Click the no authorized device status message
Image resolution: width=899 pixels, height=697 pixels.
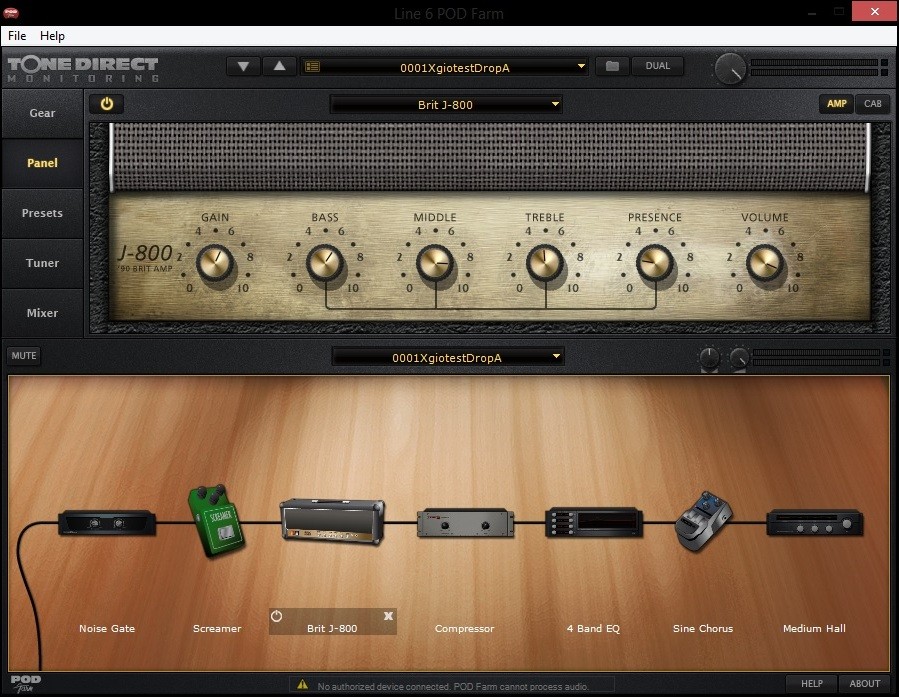(x=453, y=686)
